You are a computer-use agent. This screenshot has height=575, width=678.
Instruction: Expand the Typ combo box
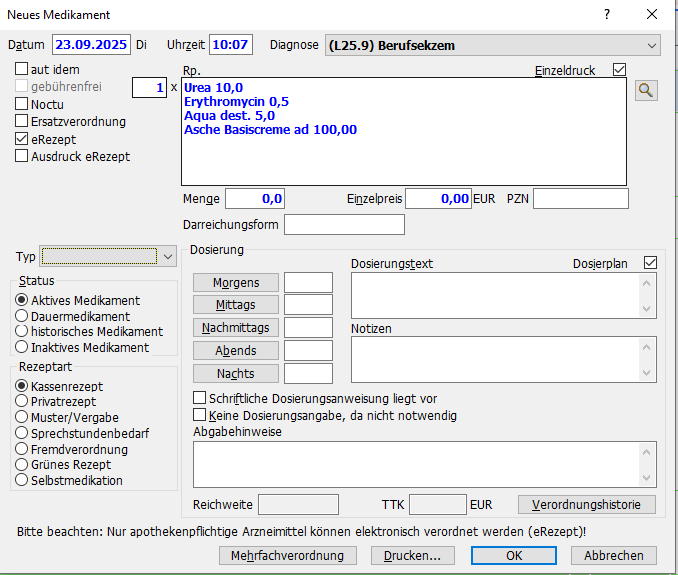pyautogui.click(x=166, y=257)
